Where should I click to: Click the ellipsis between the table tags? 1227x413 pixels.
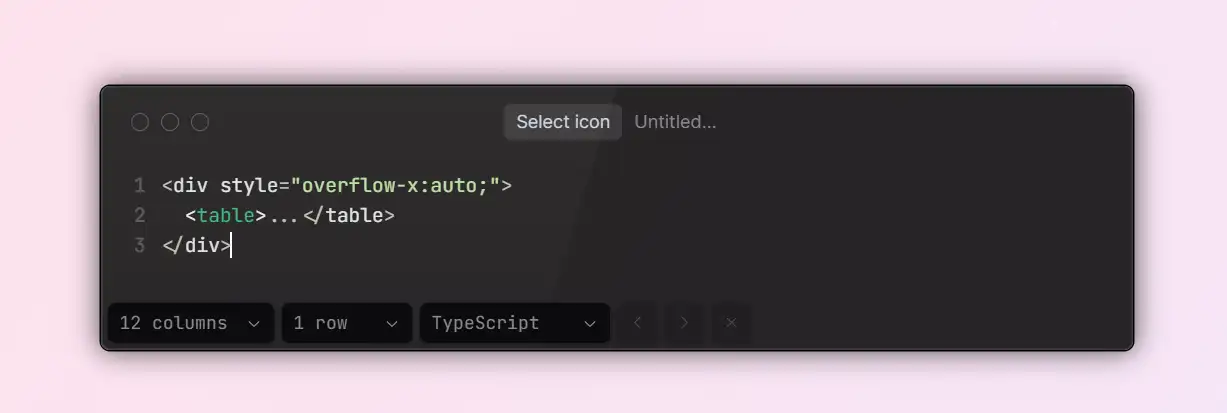(284, 216)
